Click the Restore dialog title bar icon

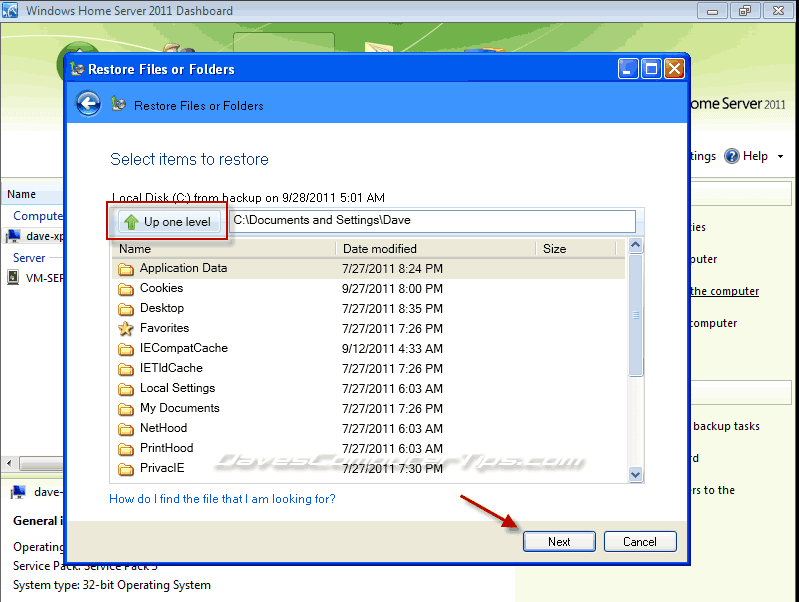point(77,68)
